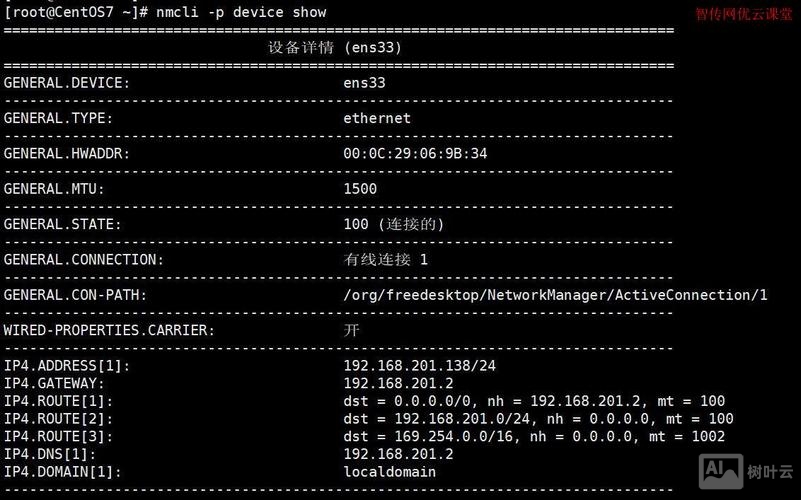Click the ethernet type value

376,118
